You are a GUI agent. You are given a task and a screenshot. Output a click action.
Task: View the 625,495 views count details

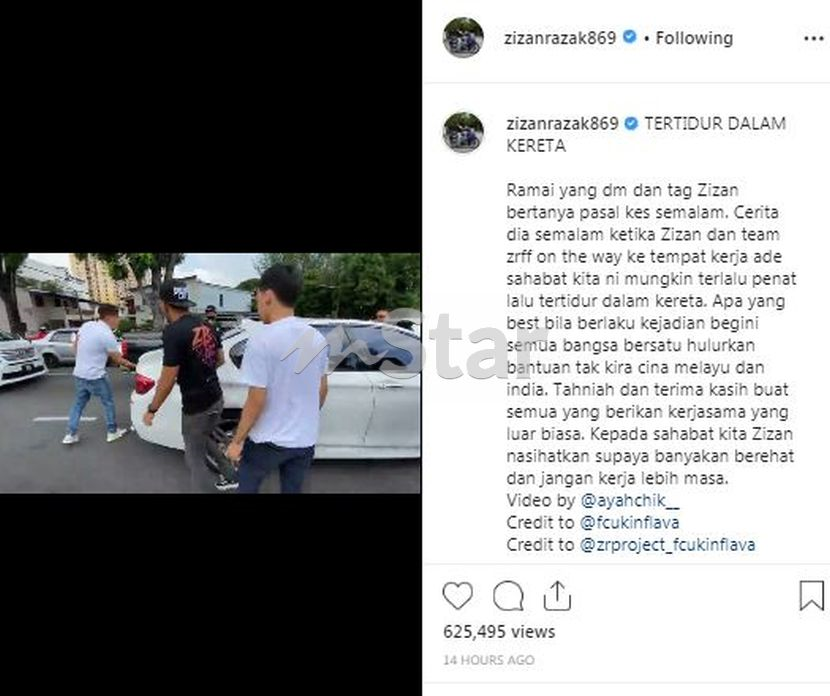click(499, 631)
